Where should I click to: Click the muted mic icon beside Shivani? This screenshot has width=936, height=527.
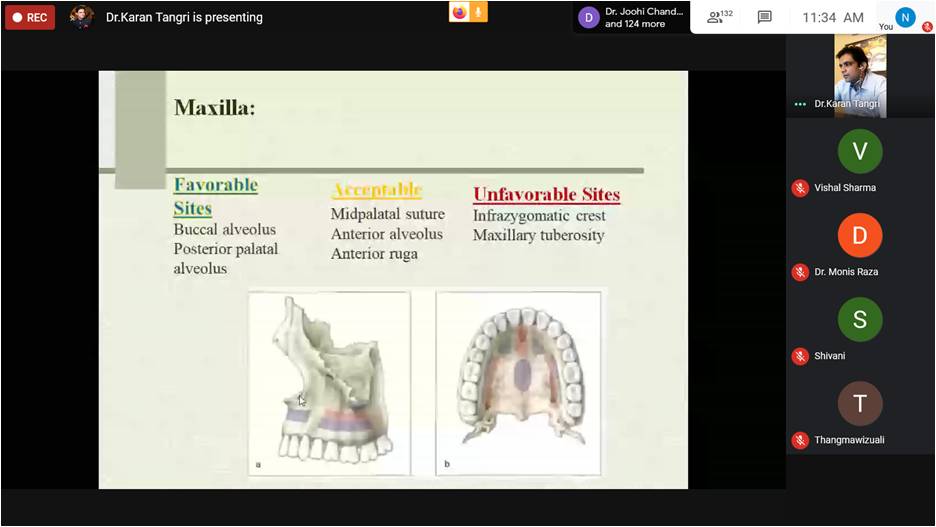(x=800, y=356)
